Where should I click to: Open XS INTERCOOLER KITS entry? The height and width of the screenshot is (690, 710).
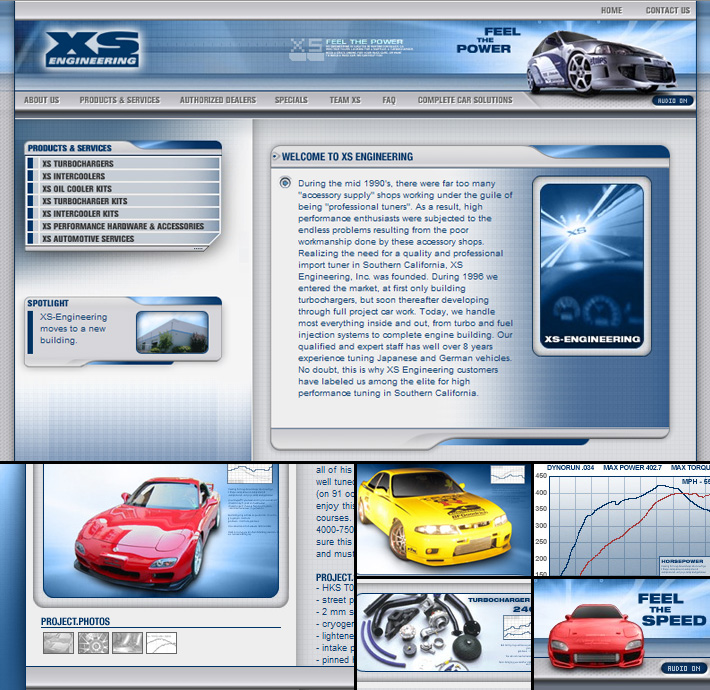coord(123,214)
